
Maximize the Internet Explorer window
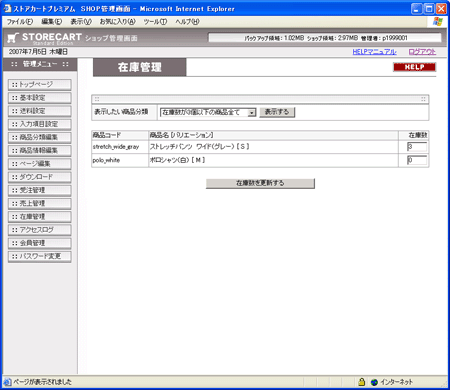coord(429,9)
